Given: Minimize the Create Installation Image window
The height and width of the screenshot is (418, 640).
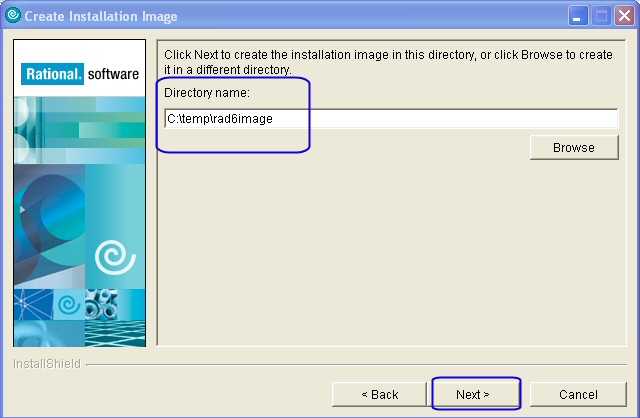Looking at the screenshot, I should click(x=578, y=16).
